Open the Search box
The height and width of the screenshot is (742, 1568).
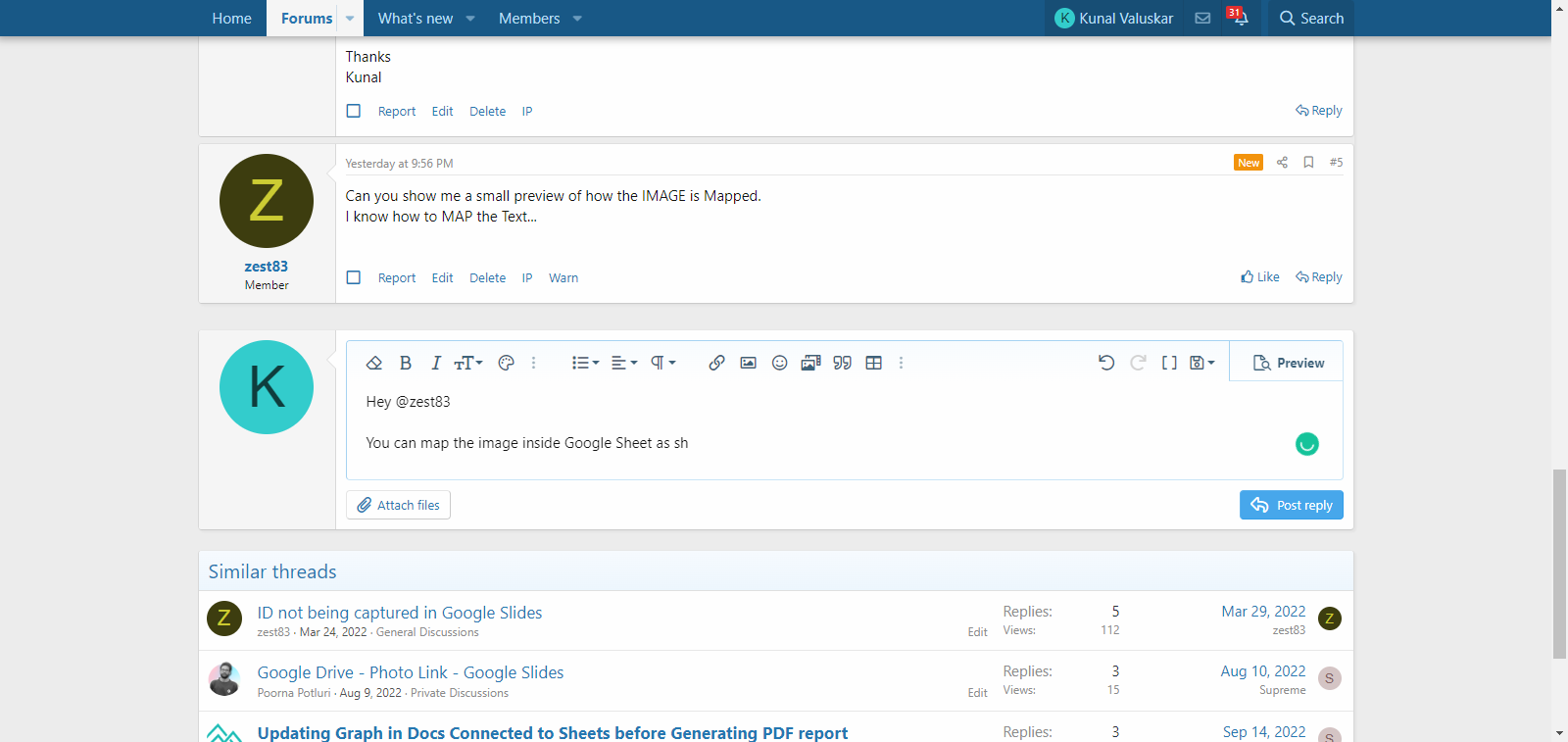[1311, 18]
